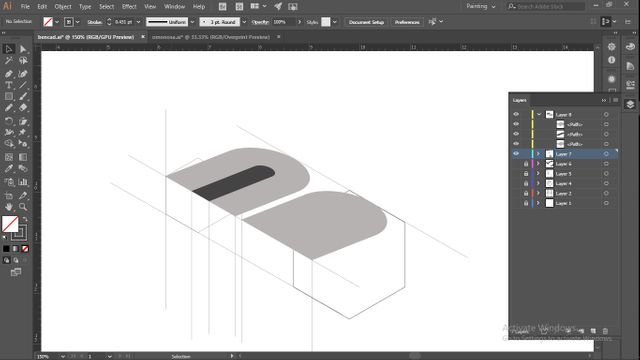Select the Eraser tool

[23, 108]
